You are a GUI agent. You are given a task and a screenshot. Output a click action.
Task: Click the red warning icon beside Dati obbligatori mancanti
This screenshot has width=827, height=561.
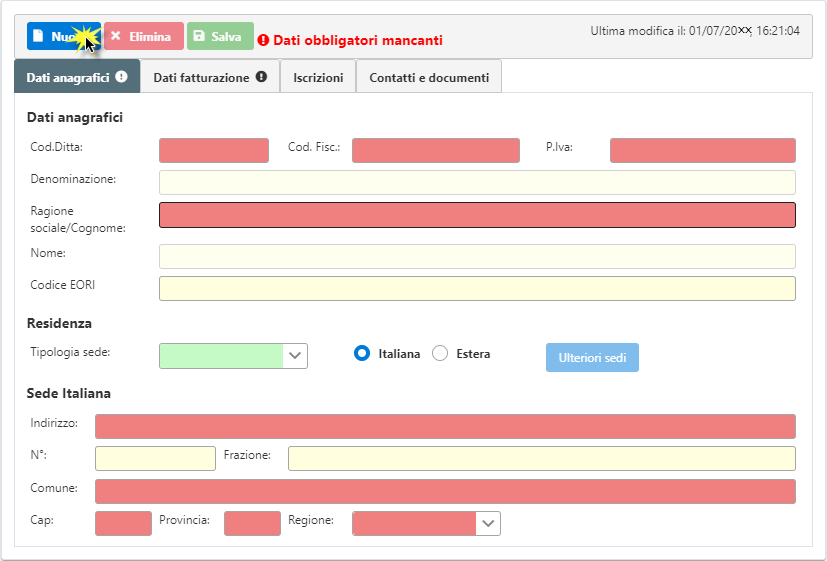click(263, 41)
